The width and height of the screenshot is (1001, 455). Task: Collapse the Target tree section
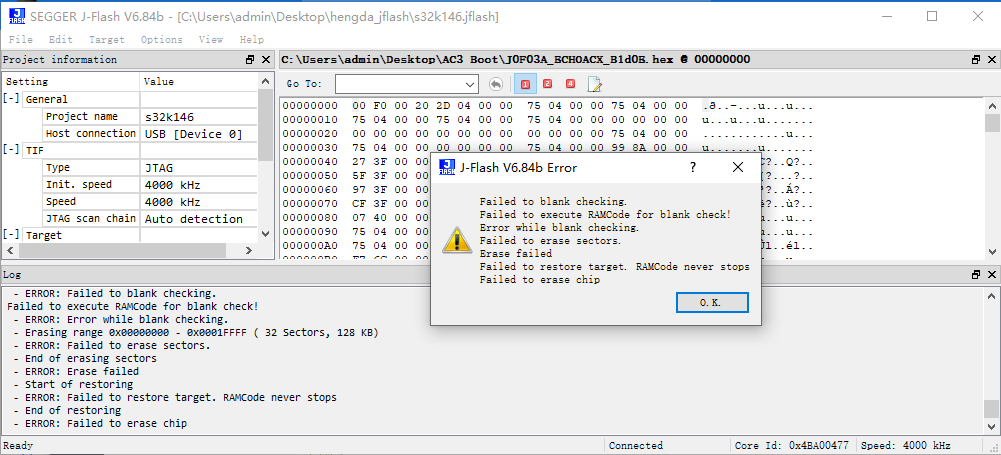click(11, 235)
